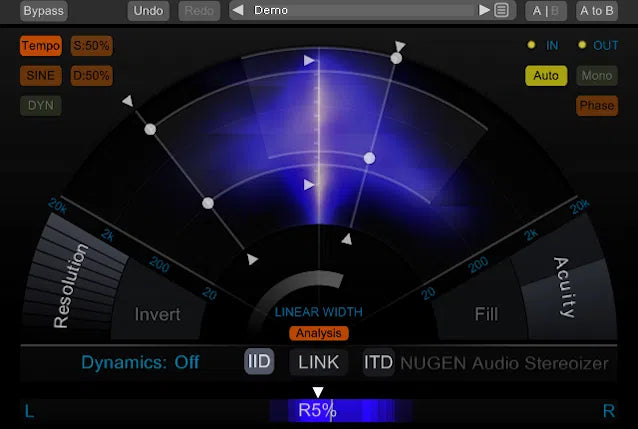Toggle the Analysis button
The image size is (638, 429).
[x=319, y=333]
